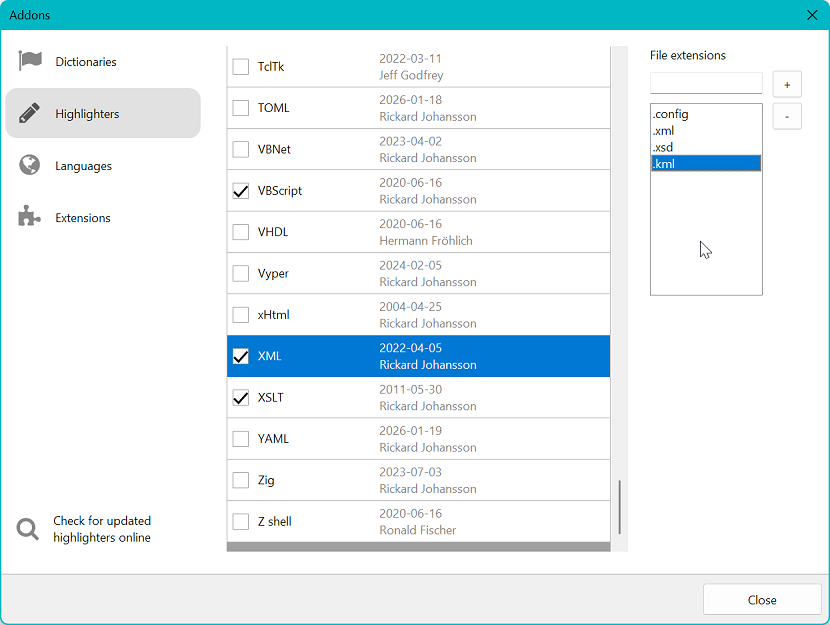Click the TOML date 2026-01-18
The height and width of the screenshot is (625, 830).
click(410, 99)
